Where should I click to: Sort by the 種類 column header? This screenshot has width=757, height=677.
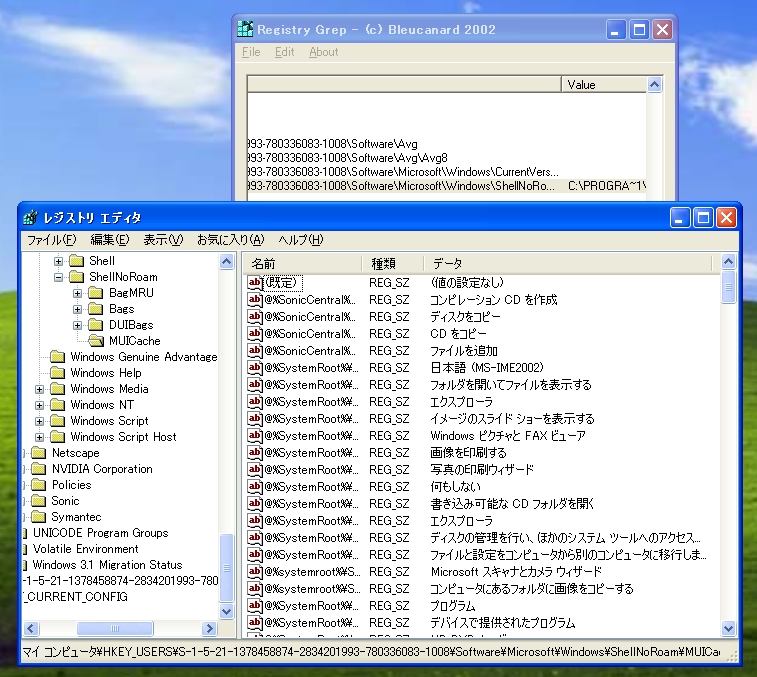393,263
